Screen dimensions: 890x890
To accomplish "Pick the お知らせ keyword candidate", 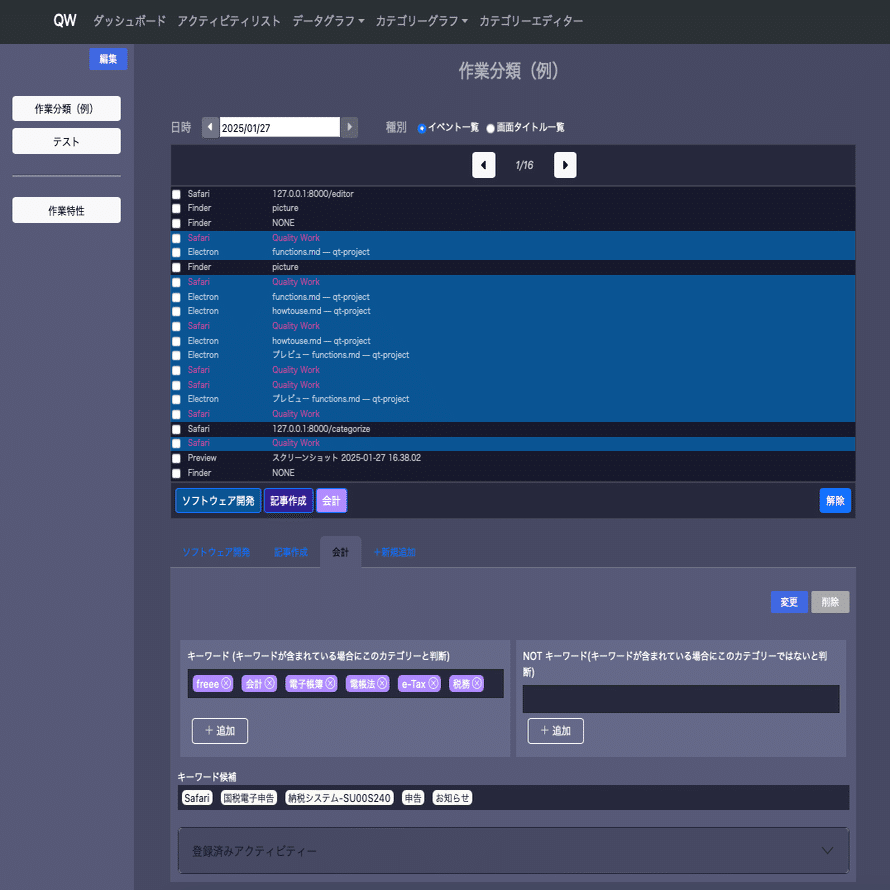I will 452,797.
